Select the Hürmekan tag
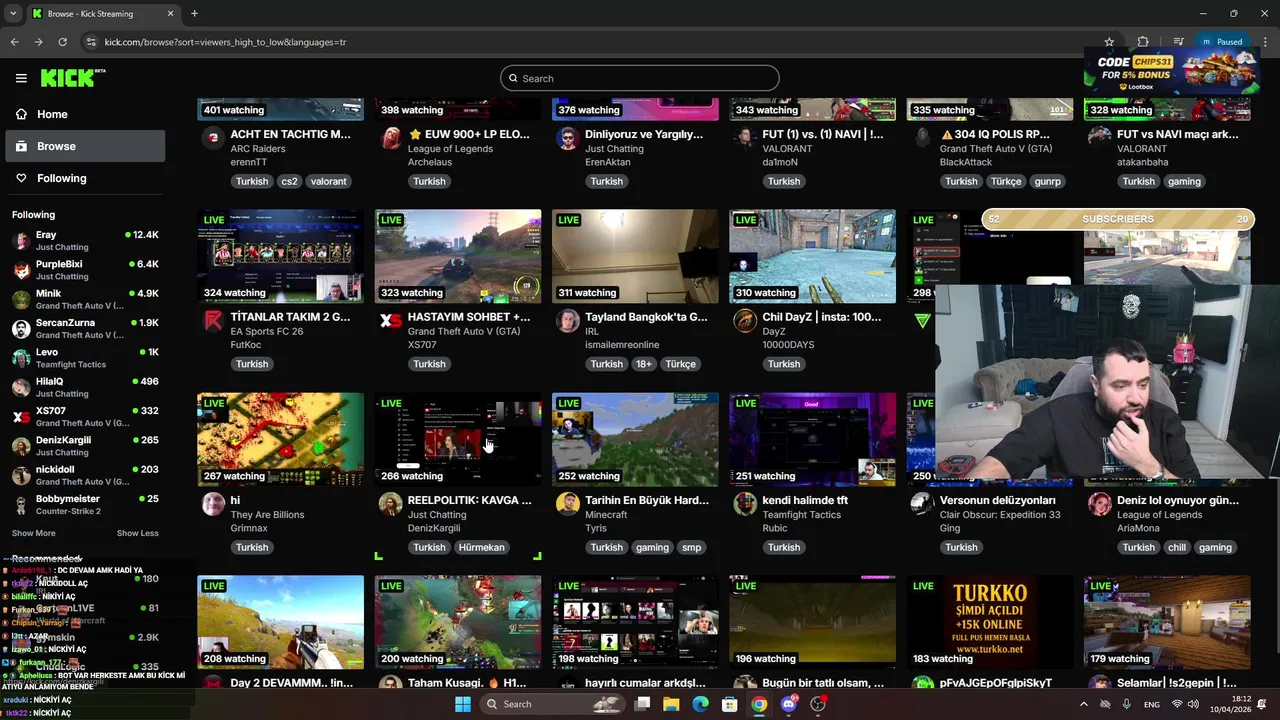The height and width of the screenshot is (720, 1280). (481, 547)
